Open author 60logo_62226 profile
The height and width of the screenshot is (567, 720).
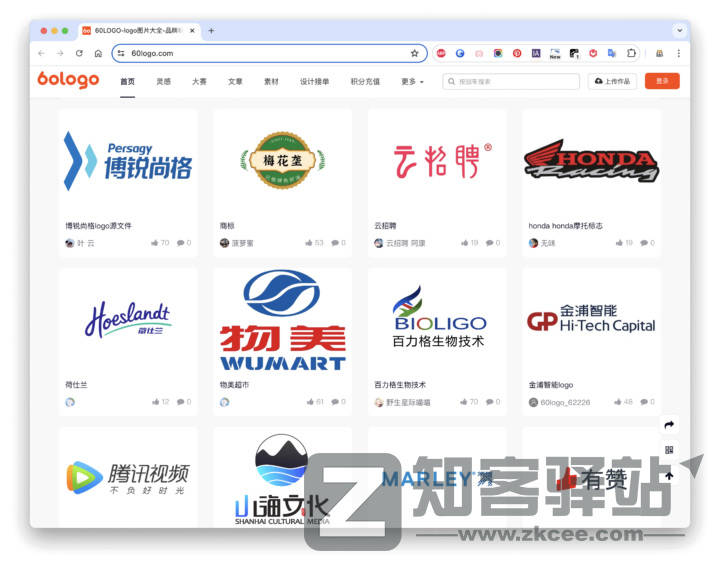565,402
